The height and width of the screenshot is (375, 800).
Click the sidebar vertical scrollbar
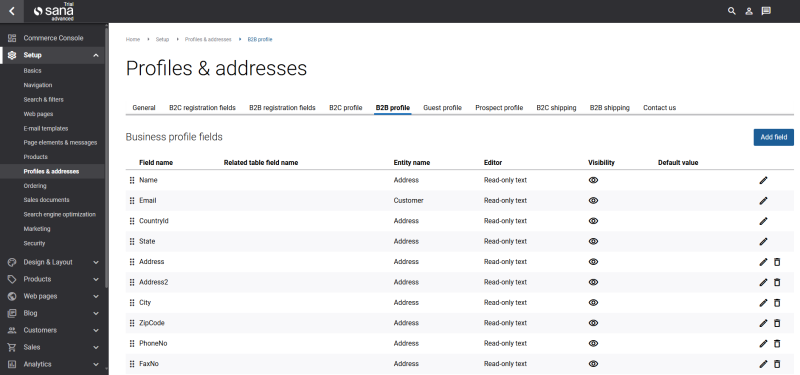107,158
